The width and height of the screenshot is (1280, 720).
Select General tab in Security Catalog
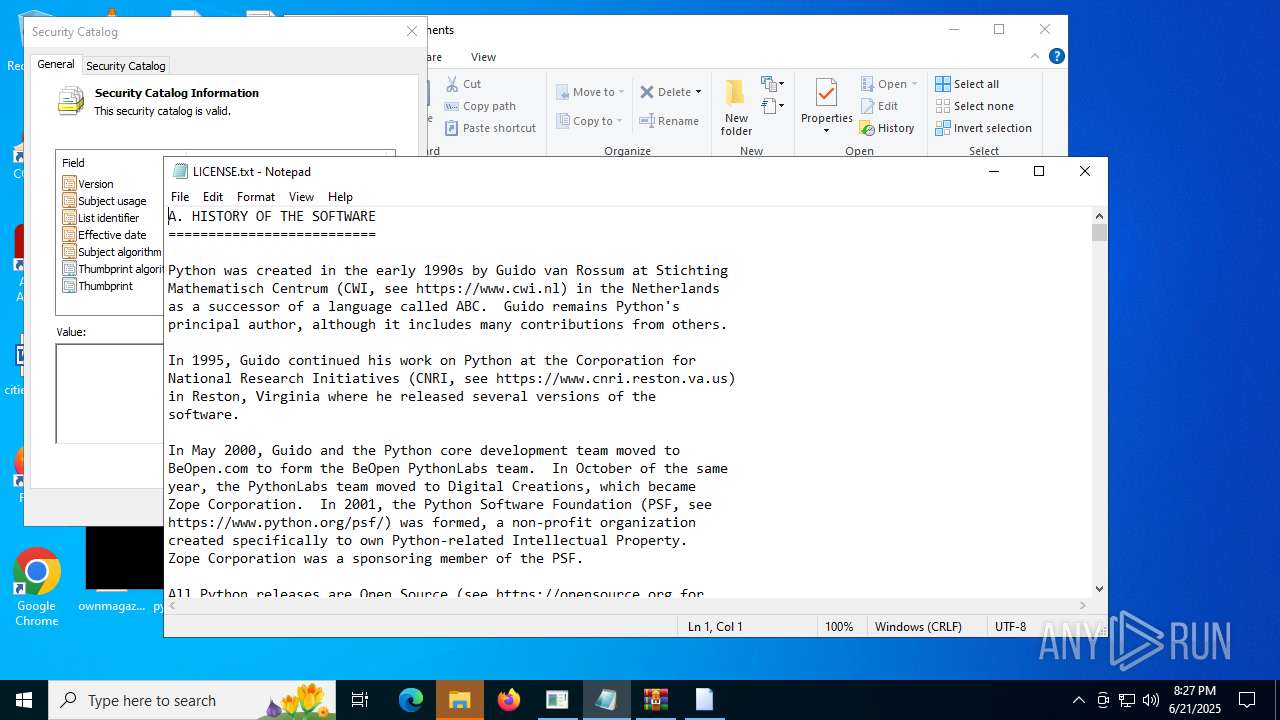coord(56,64)
